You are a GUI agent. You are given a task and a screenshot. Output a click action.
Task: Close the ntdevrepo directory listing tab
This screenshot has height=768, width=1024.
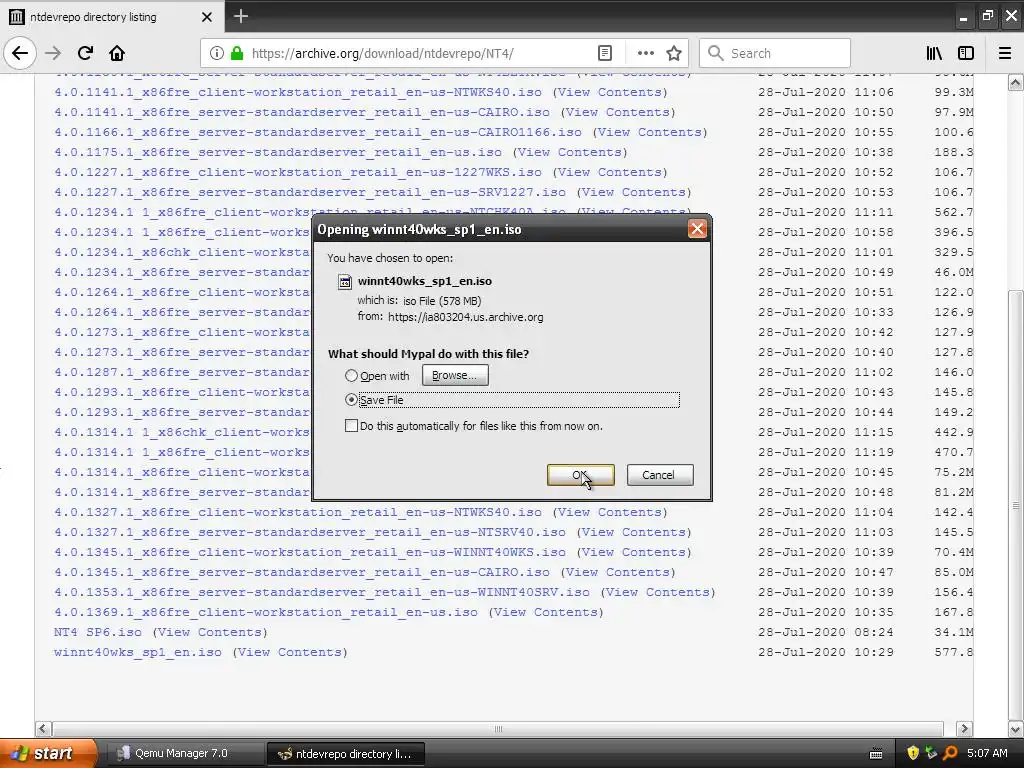click(206, 17)
